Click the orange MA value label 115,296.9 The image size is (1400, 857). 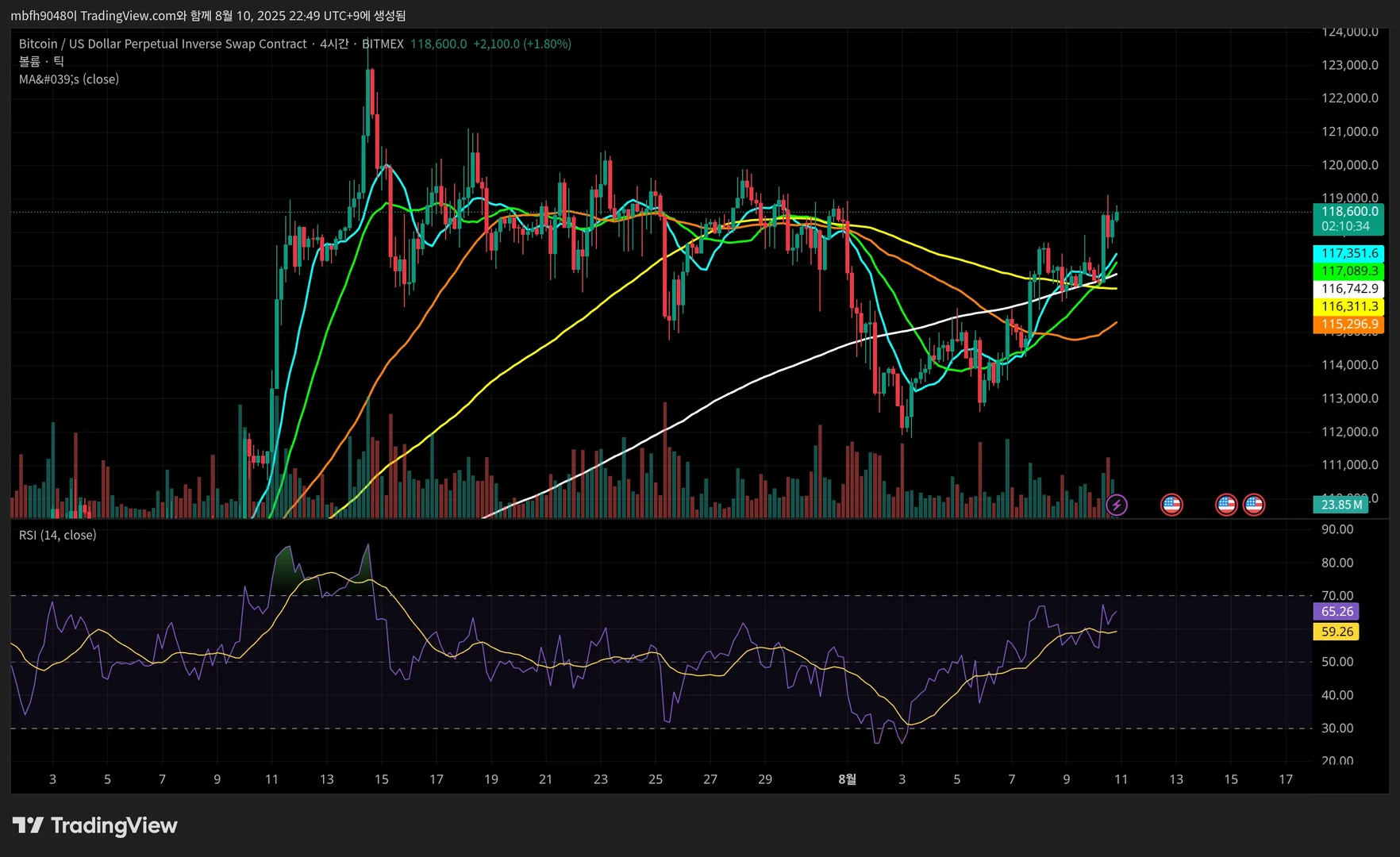tap(1349, 324)
